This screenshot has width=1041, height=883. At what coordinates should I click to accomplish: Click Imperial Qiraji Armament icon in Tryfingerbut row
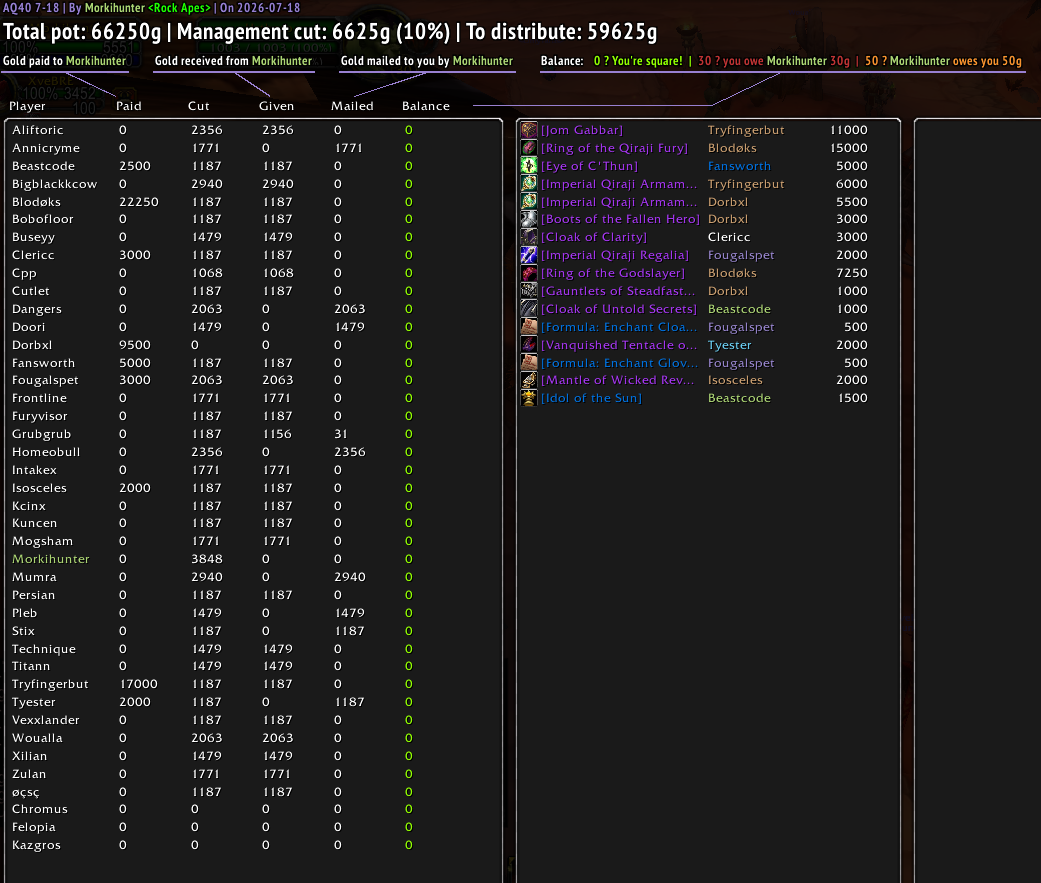coord(528,184)
